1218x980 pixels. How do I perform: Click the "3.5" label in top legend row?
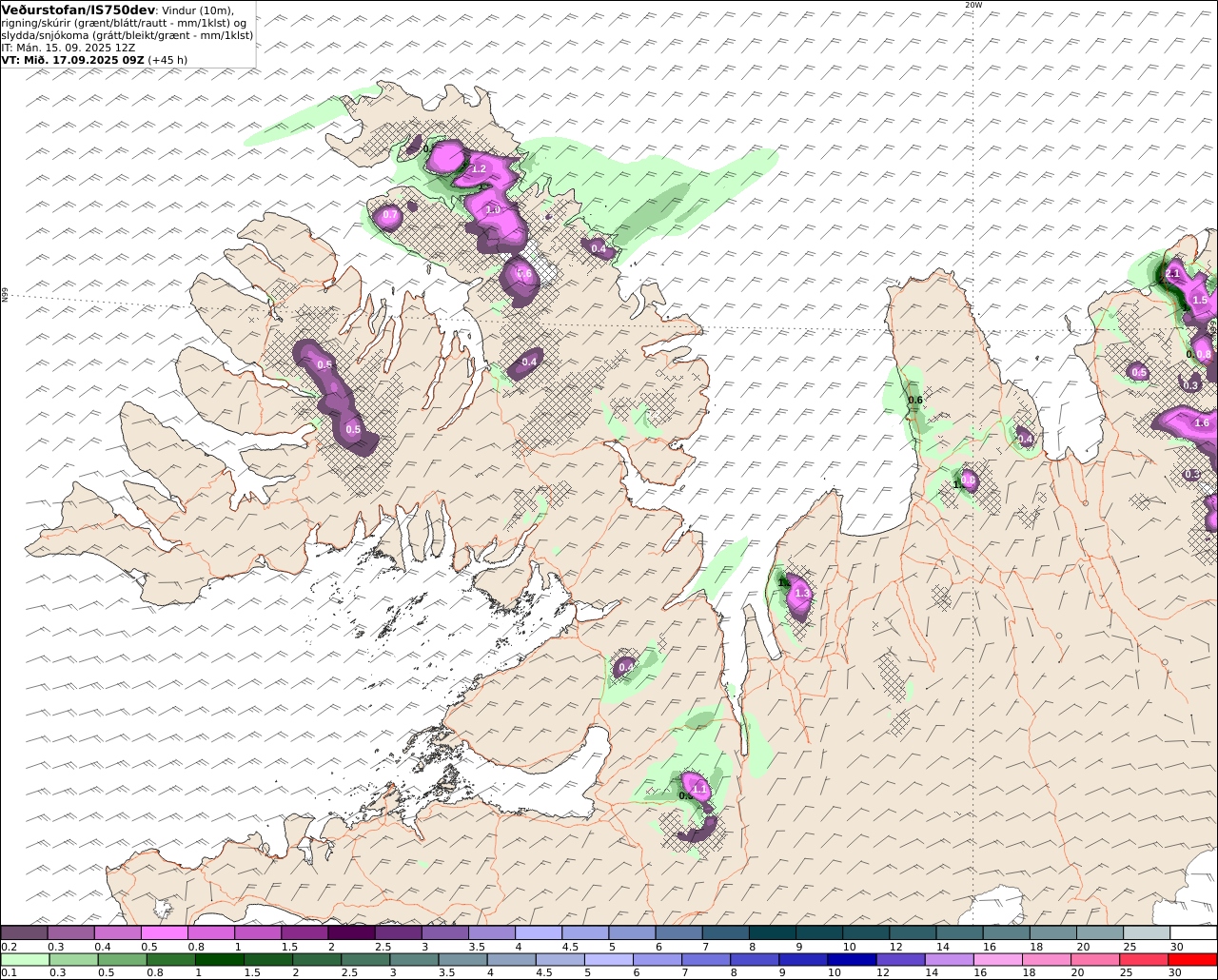pos(477,947)
